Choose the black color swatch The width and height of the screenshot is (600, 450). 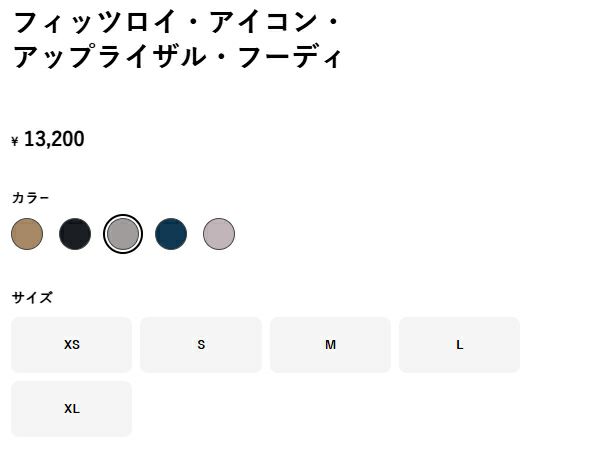[x=75, y=234]
